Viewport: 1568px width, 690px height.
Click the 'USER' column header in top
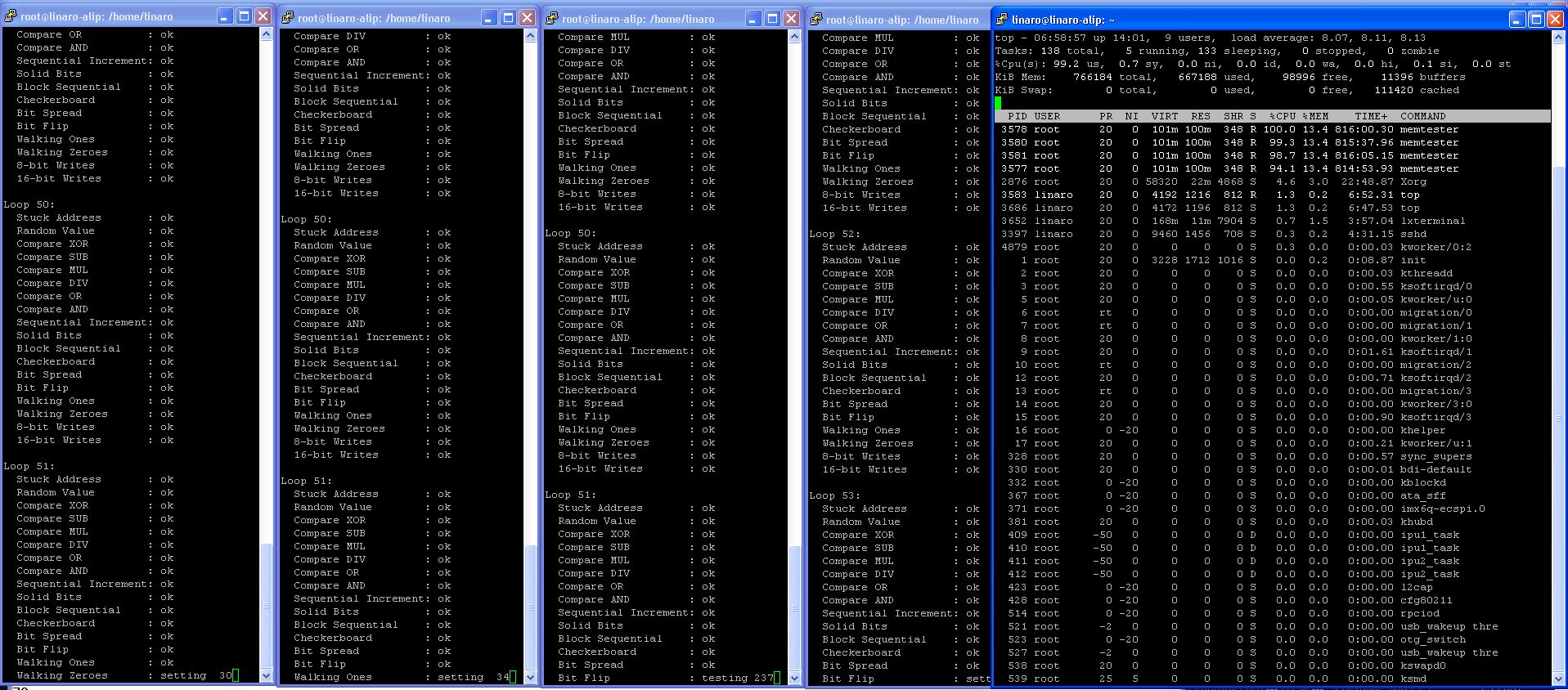pos(1047,116)
